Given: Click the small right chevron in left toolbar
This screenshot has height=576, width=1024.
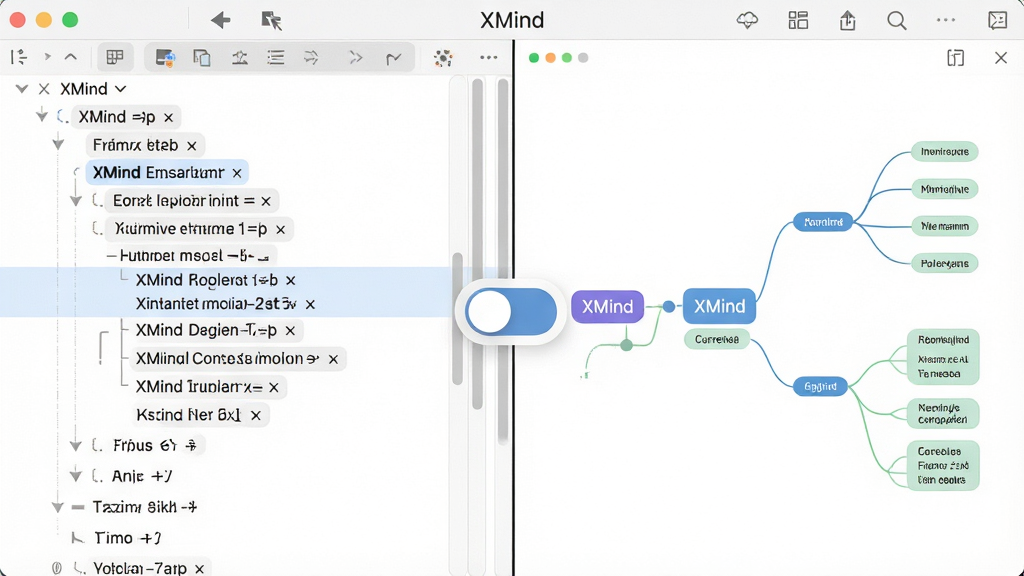Looking at the screenshot, I should coord(47,57).
